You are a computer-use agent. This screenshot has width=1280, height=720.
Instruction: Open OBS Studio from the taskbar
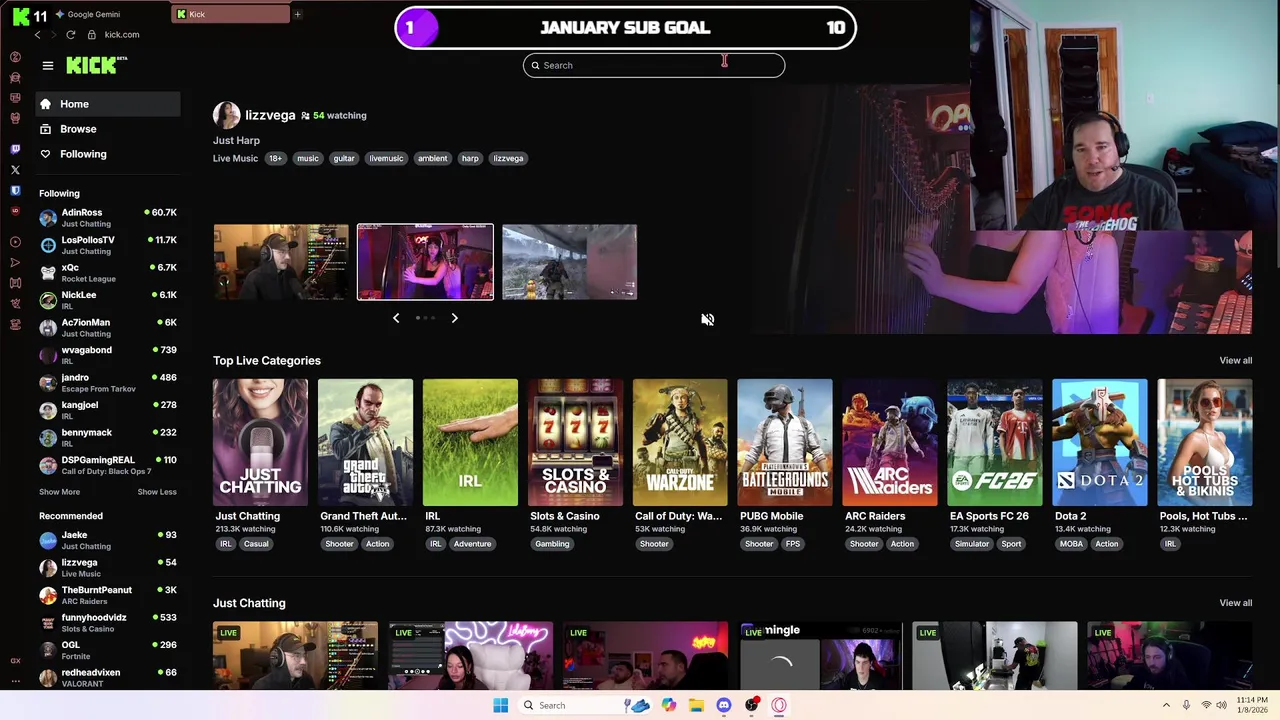pyautogui.click(x=752, y=705)
